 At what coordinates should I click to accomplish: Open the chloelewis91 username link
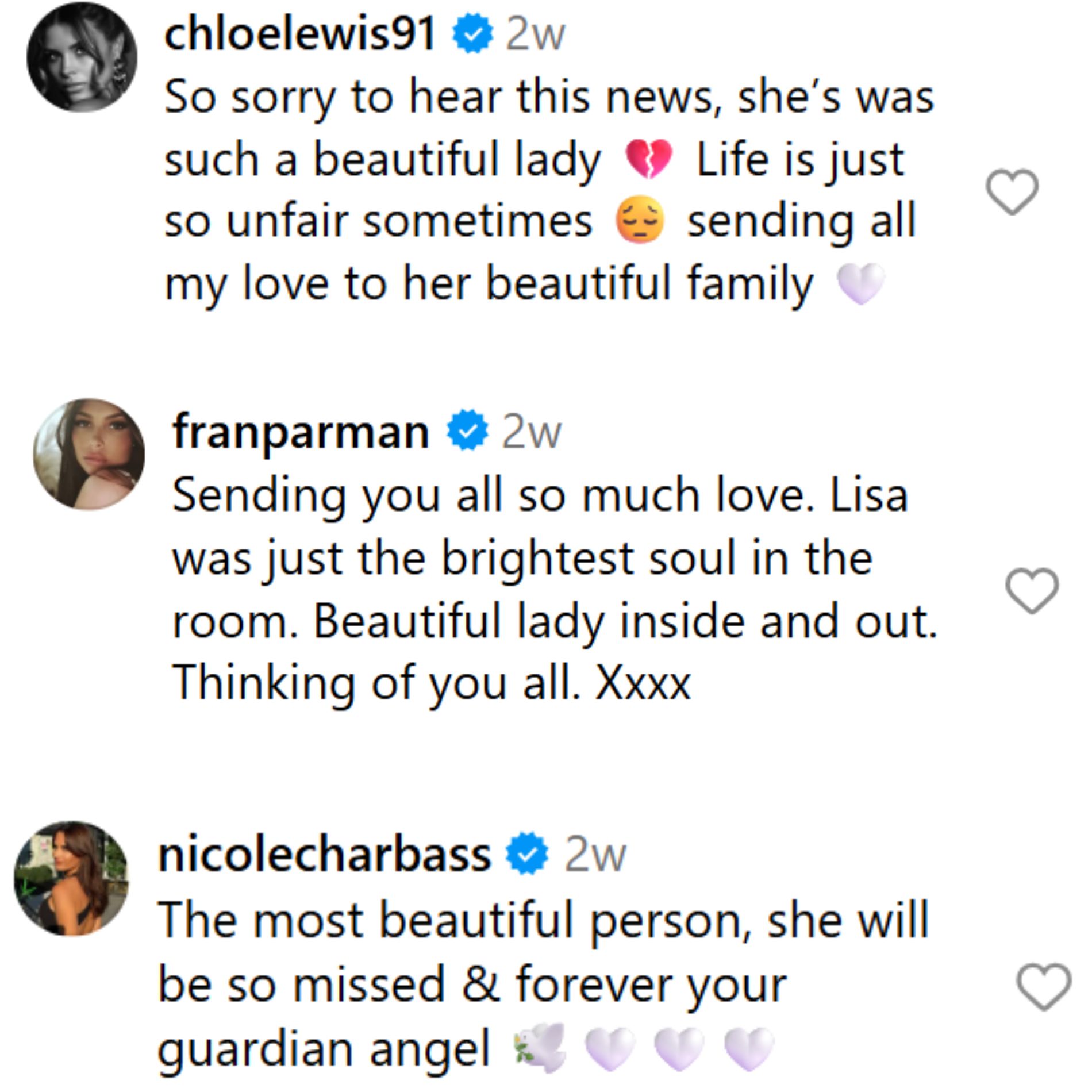[299, 34]
